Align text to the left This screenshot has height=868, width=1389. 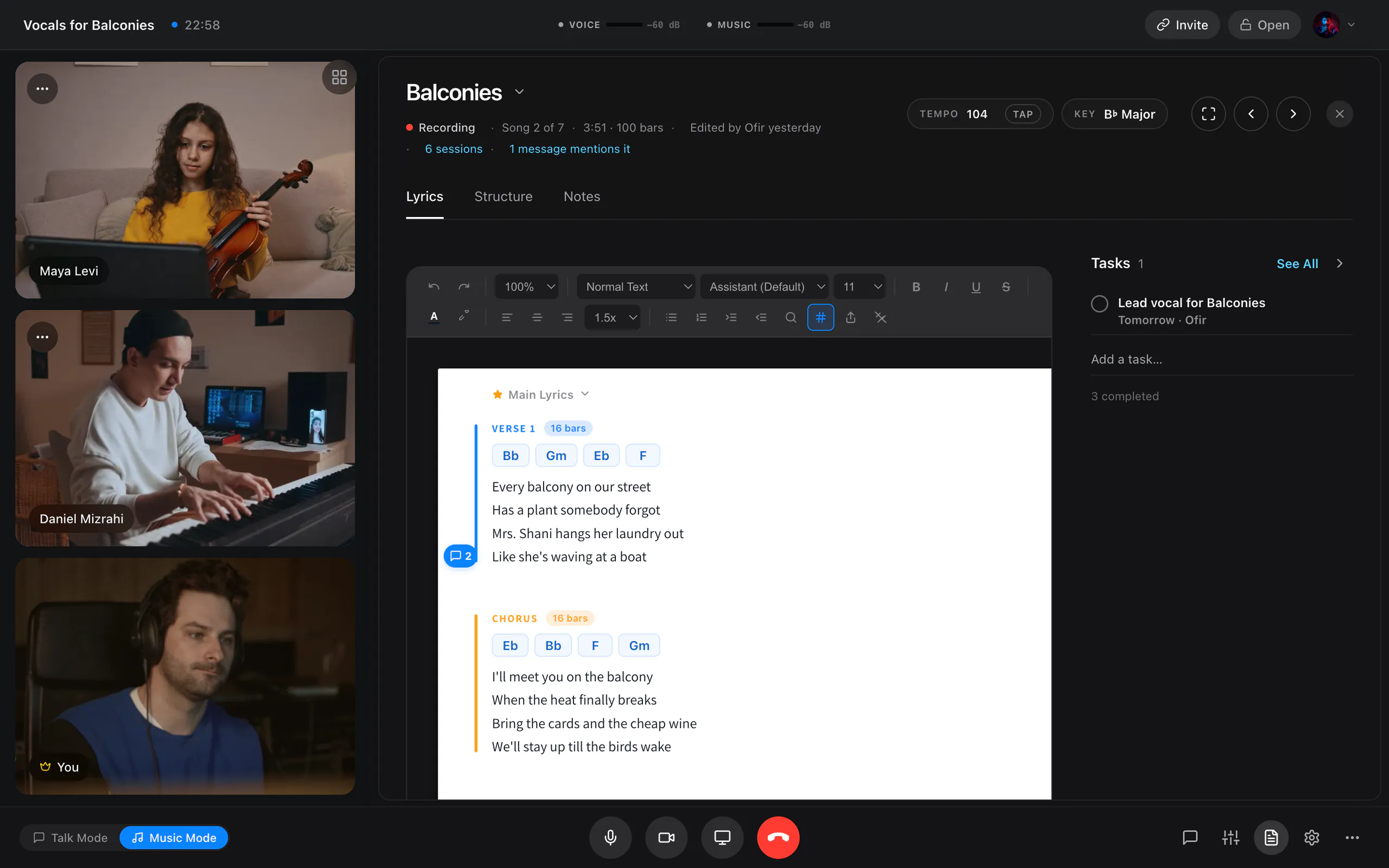(507, 317)
